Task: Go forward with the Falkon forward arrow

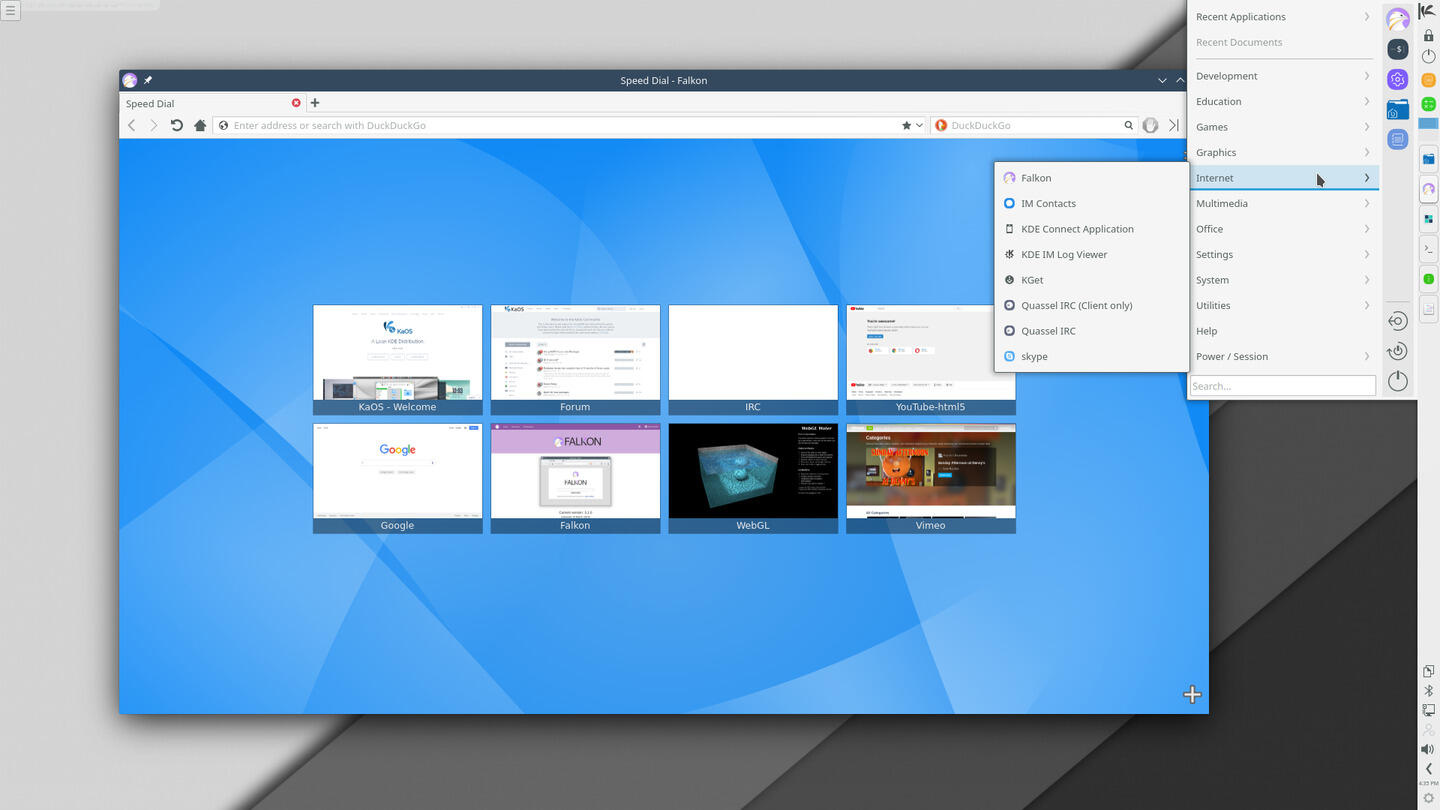Action: 154,125
